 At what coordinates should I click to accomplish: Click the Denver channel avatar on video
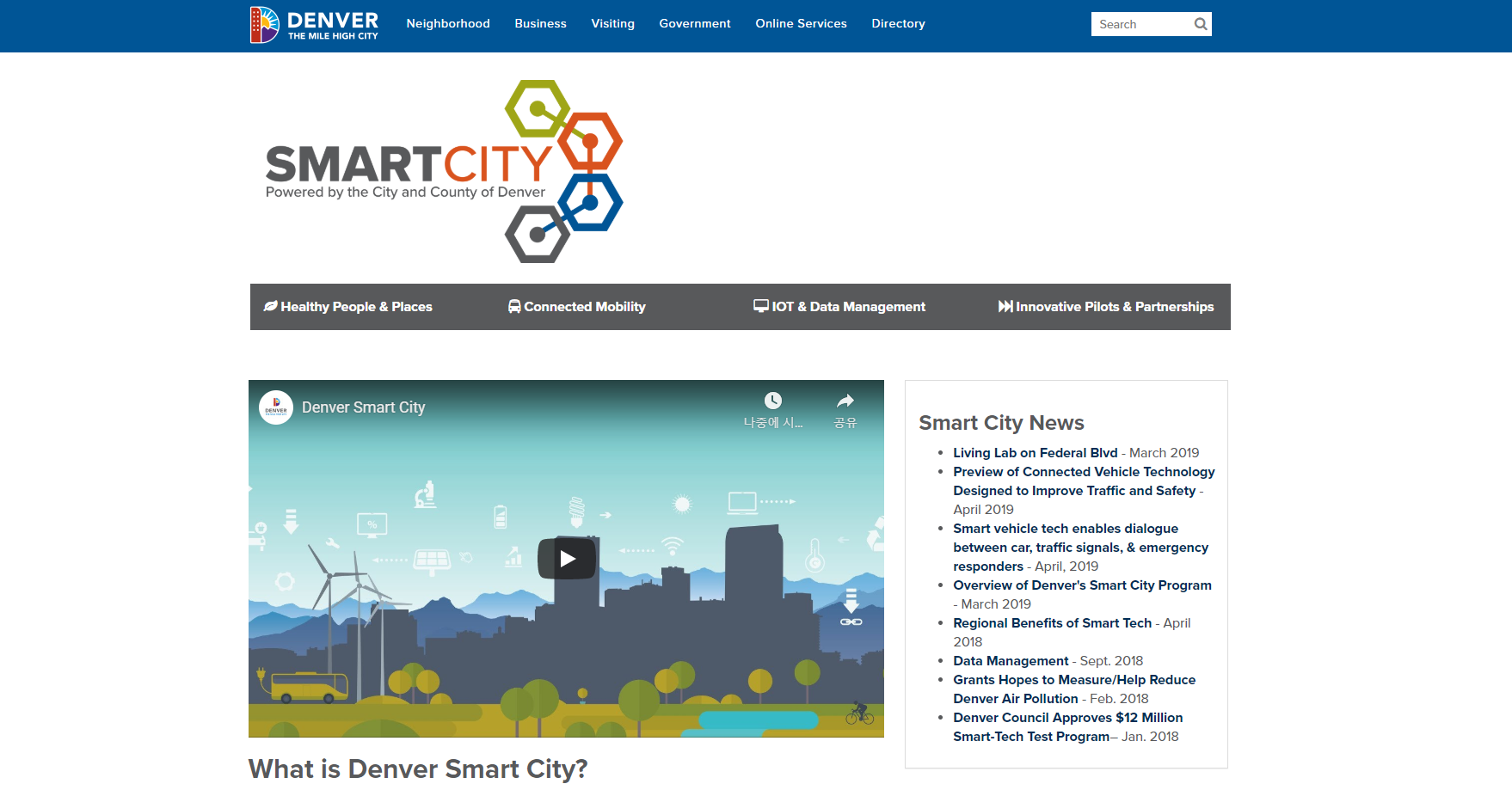(276, 407)
